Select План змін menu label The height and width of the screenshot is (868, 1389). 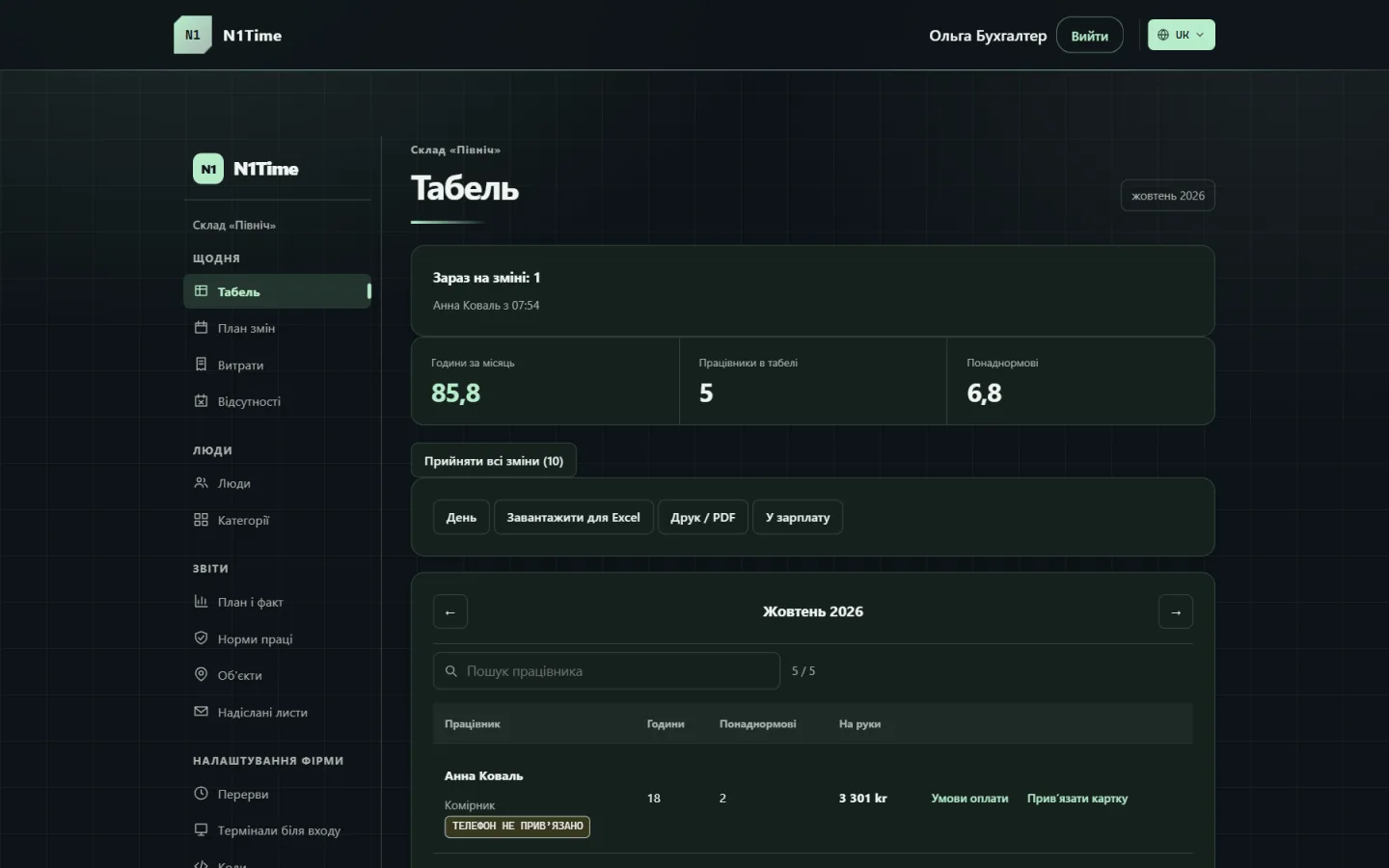(247, 328)
